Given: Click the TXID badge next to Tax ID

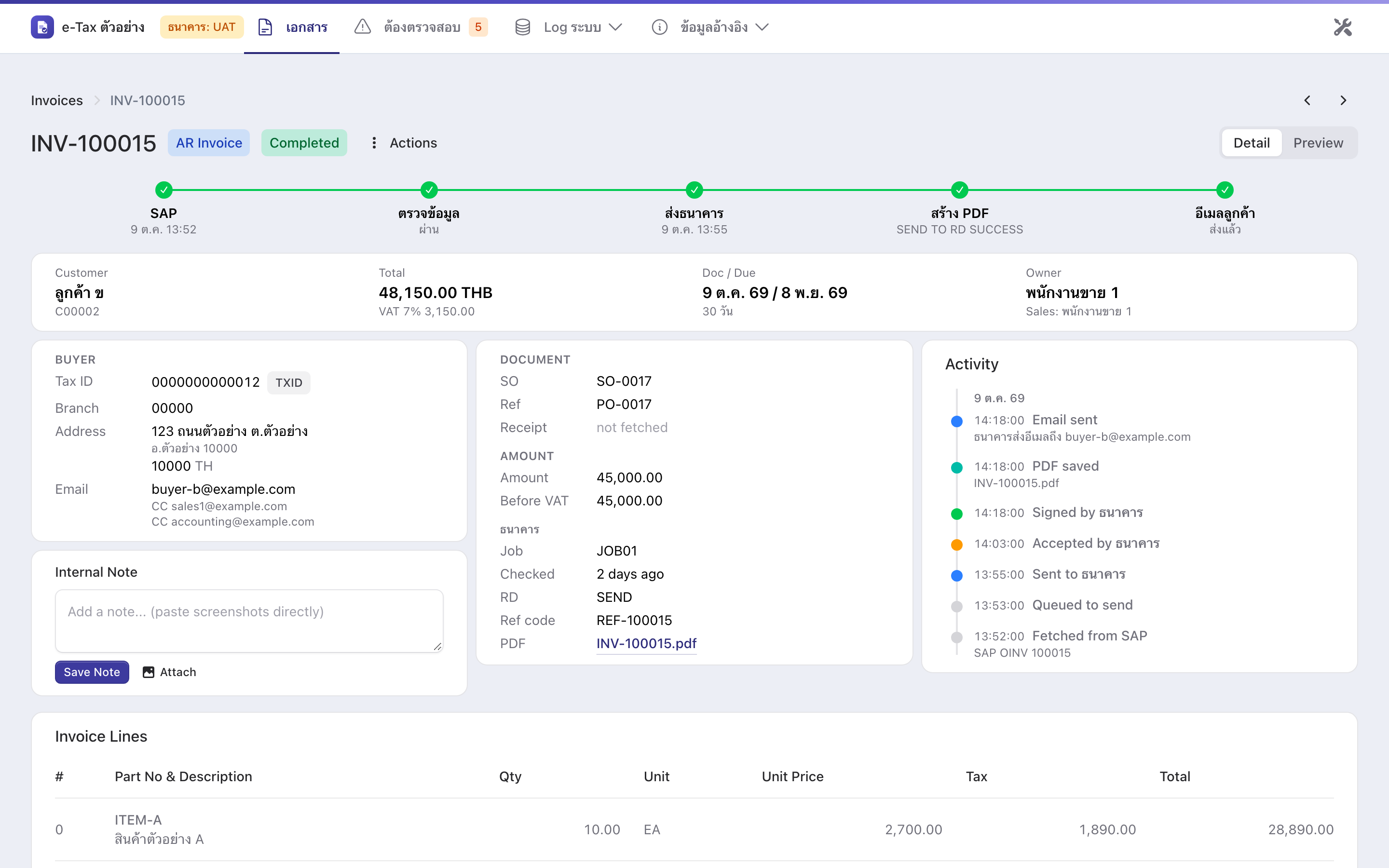Looking at the screenshot, I should tap(289, 383).
